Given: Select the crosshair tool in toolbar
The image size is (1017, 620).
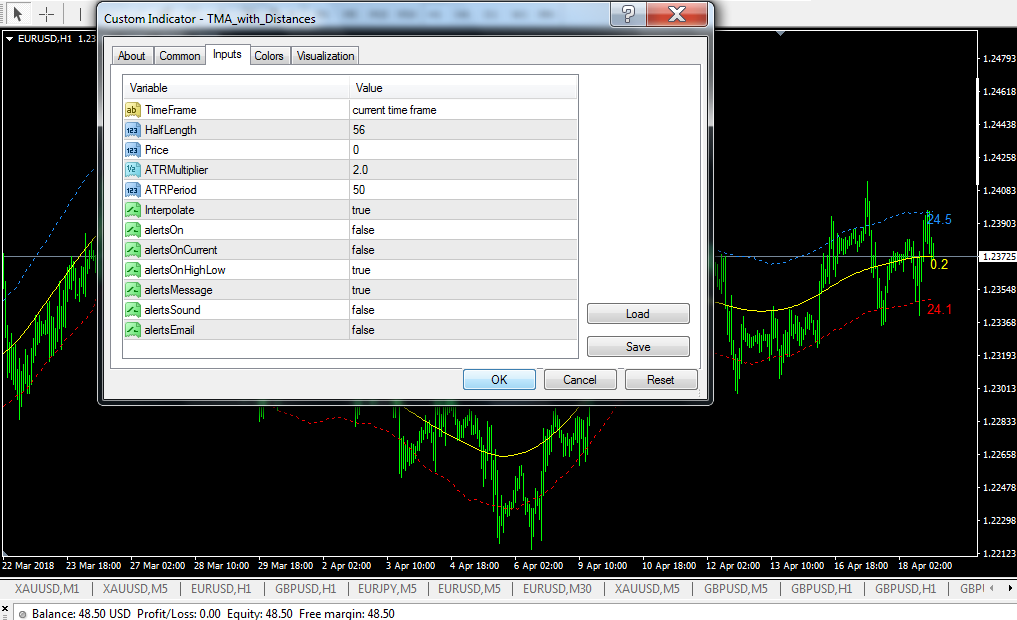Looking at the screenshot, I should pyautogui.click(x=47, y=14).
